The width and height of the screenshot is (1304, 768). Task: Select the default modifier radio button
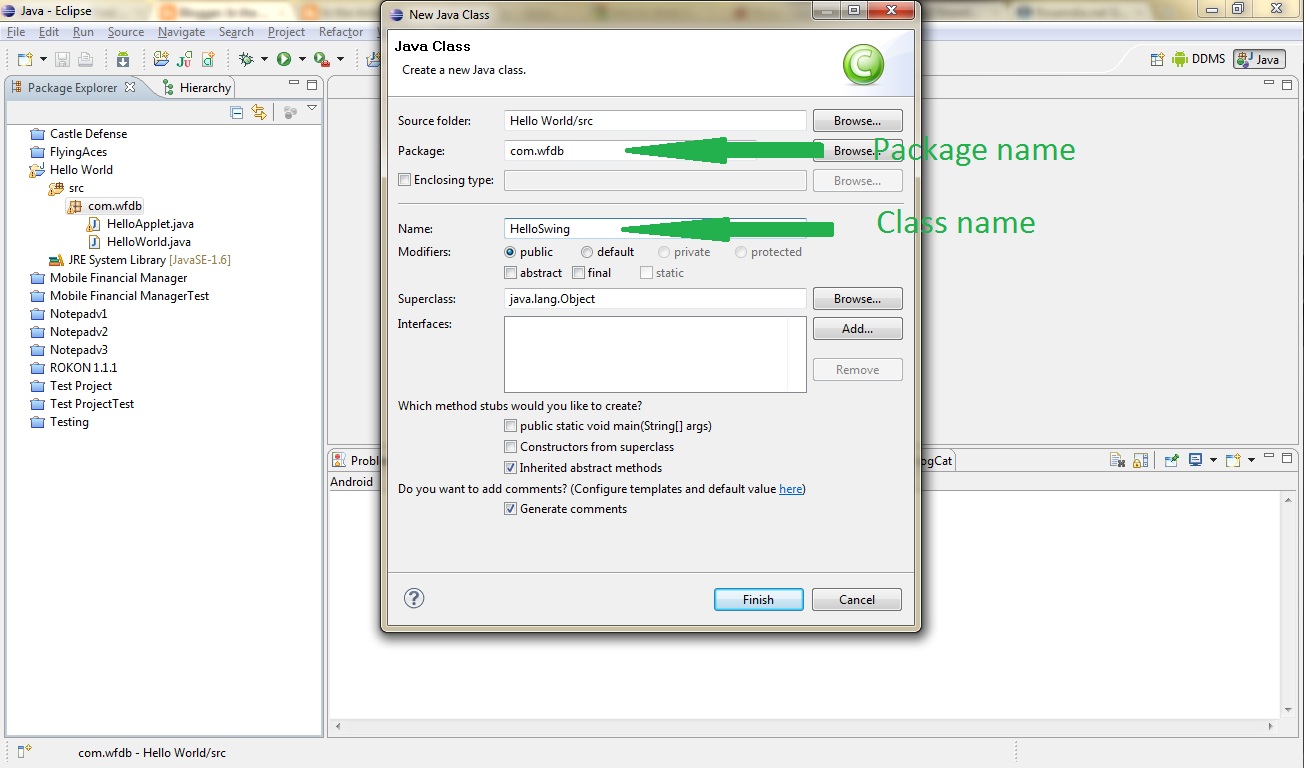click(587, 252)
